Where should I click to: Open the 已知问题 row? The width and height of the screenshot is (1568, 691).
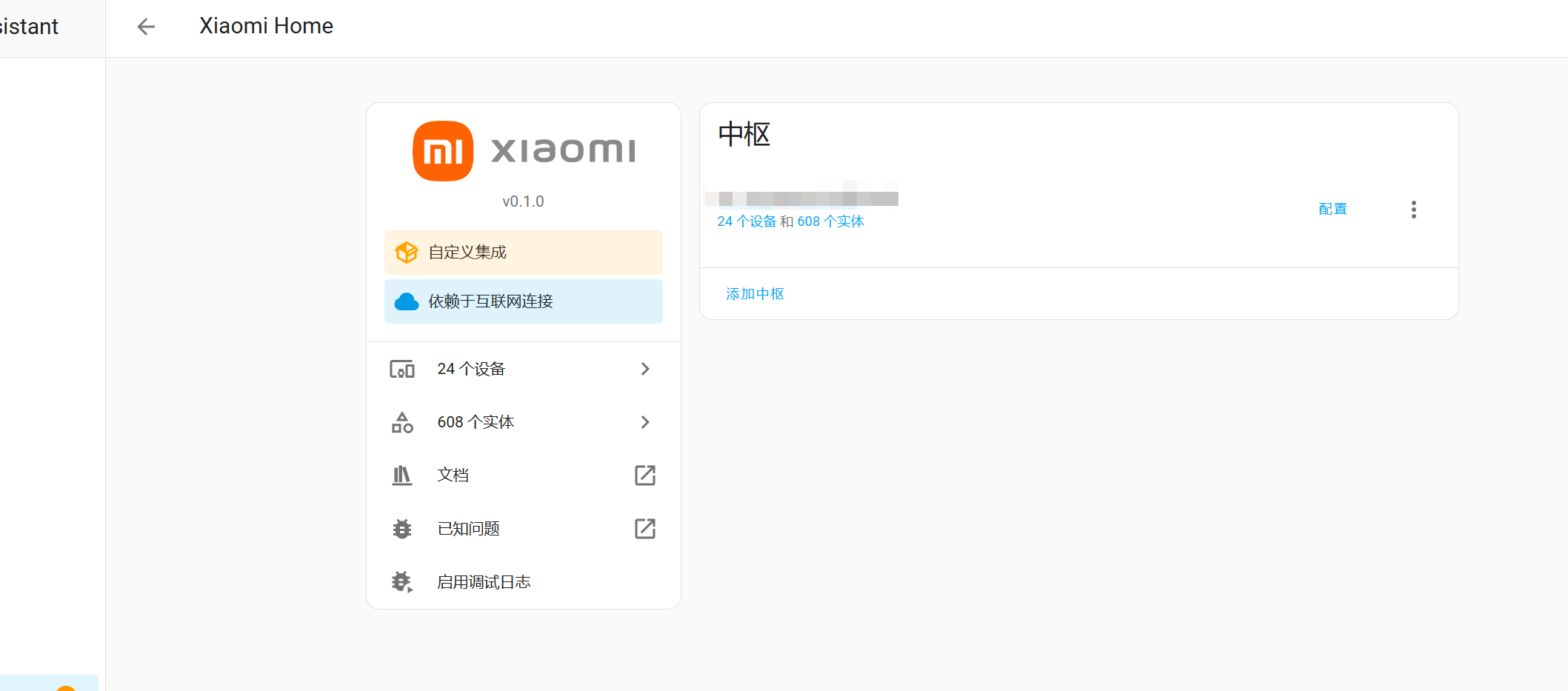point(524,529)
